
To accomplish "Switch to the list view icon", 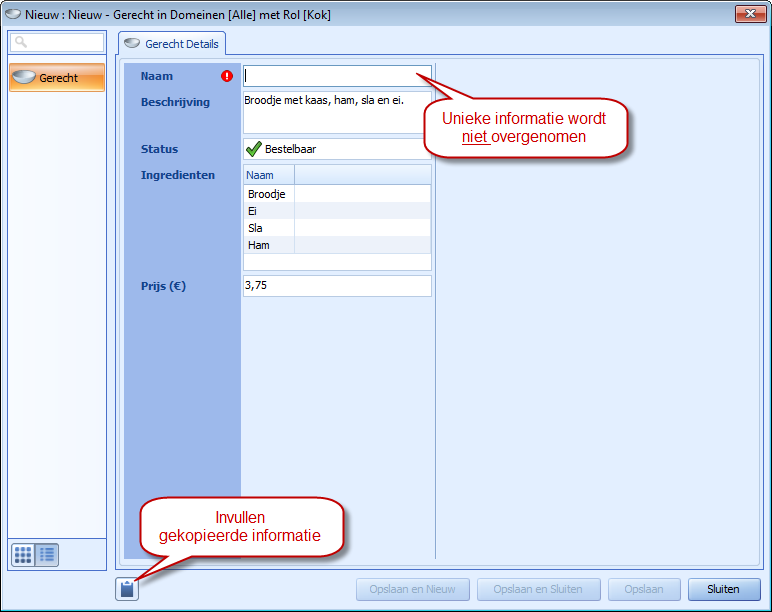I will 47,555.
